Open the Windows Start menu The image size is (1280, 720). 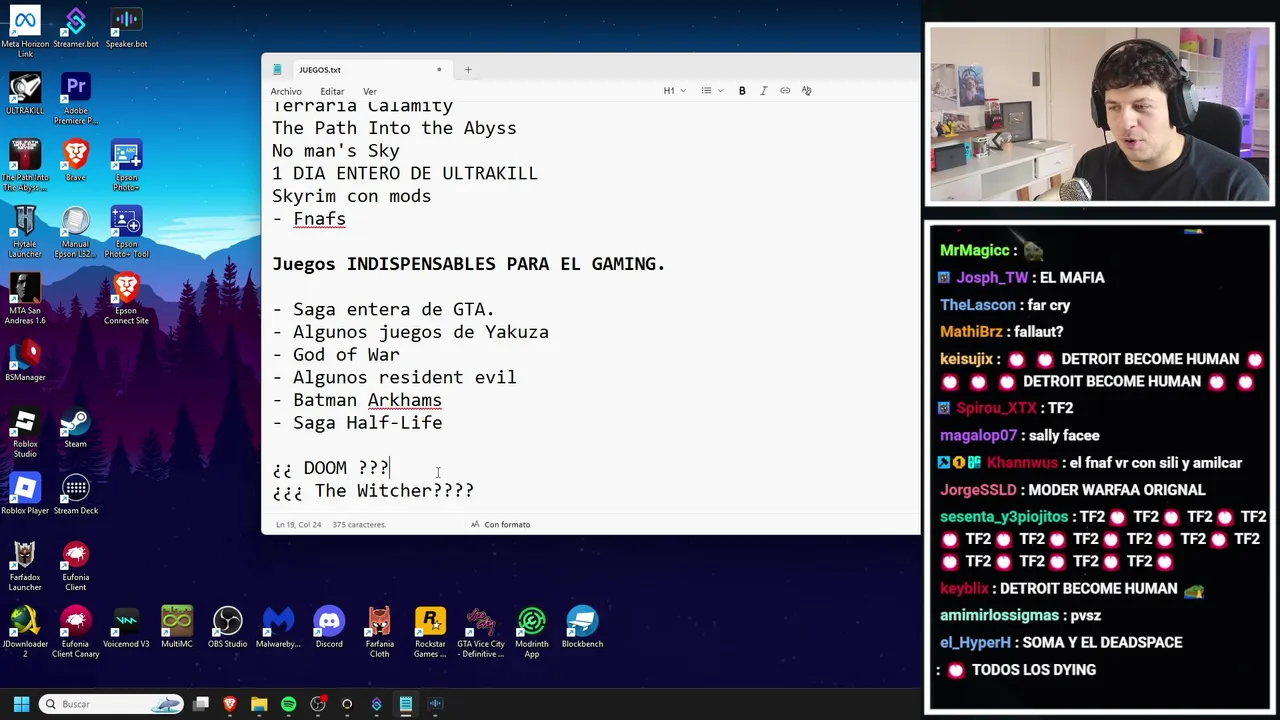tap(21, 704)
